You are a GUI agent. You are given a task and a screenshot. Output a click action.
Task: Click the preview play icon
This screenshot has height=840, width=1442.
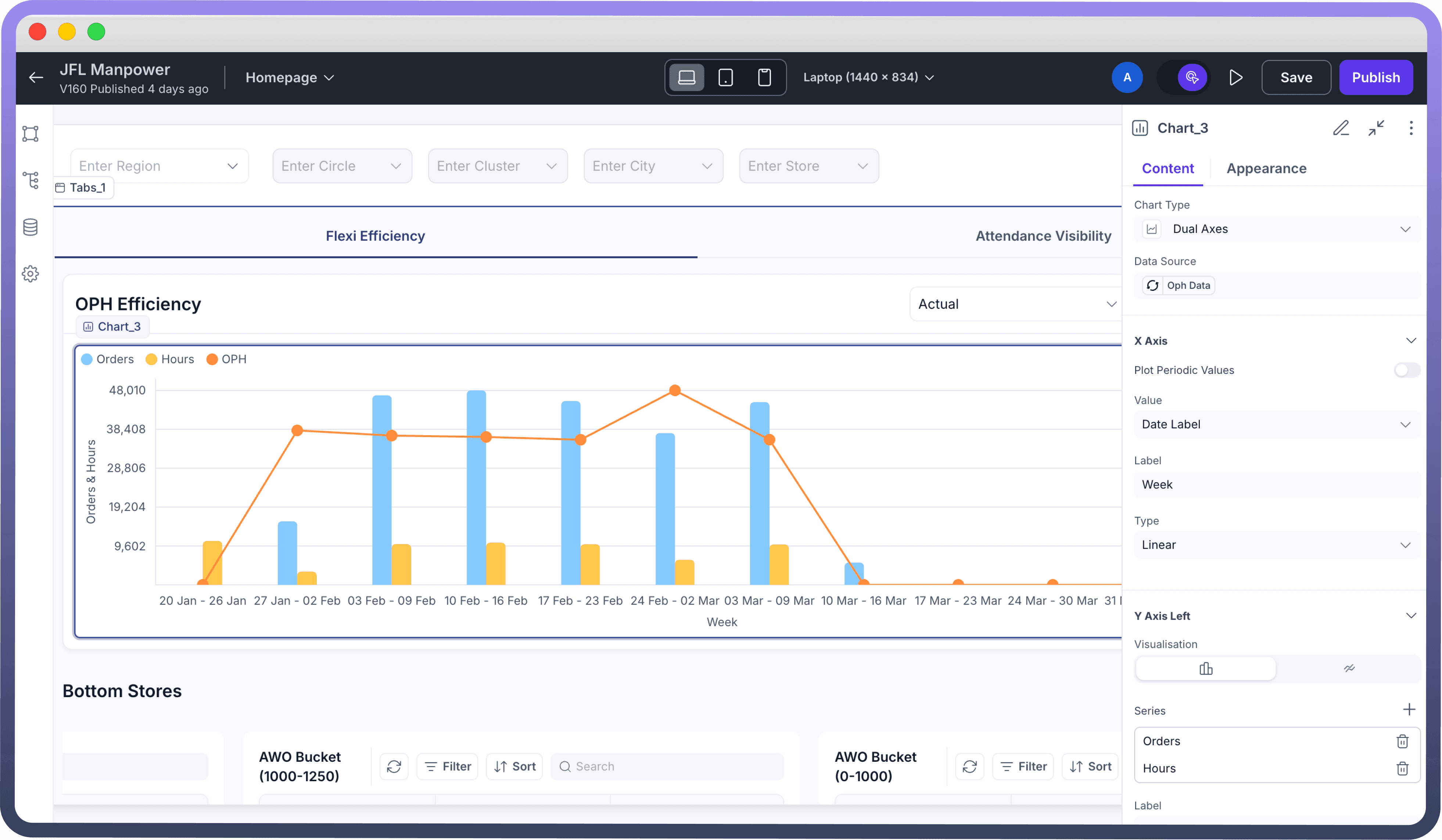point(1235,77)
